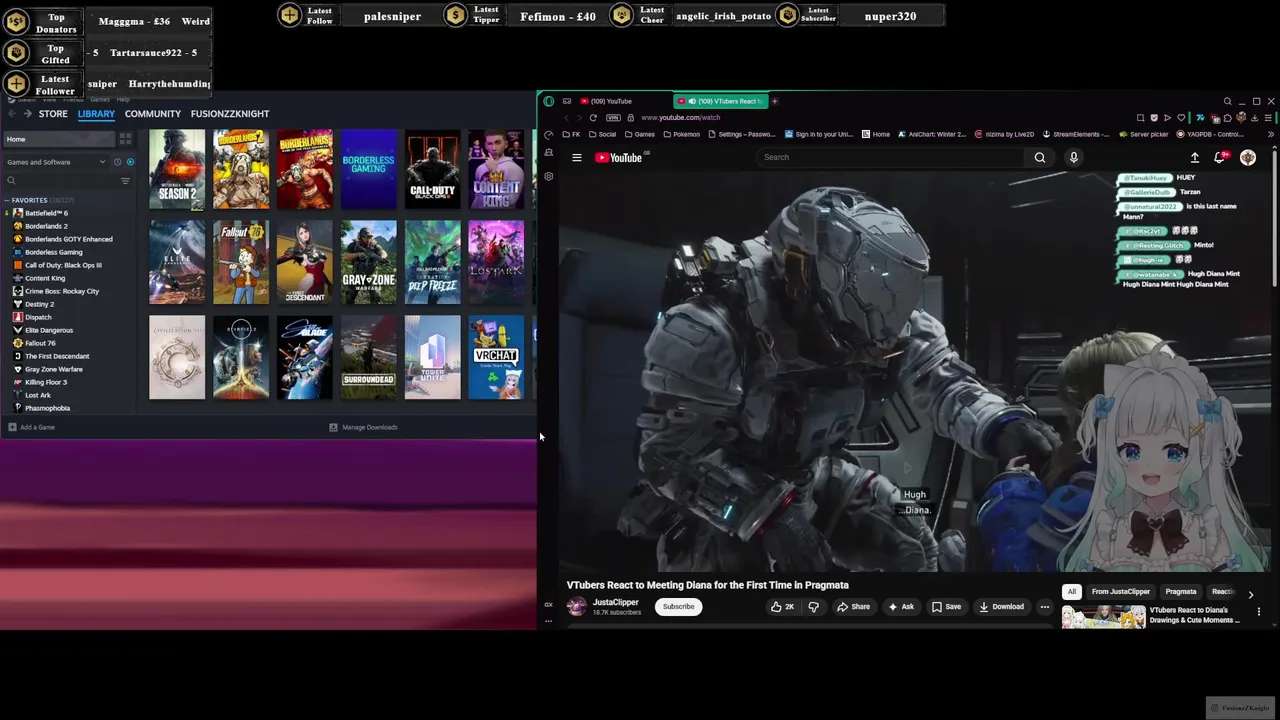1280x720 pixels.
Task: Collapse the Favorites category
Action: point(7,200)
